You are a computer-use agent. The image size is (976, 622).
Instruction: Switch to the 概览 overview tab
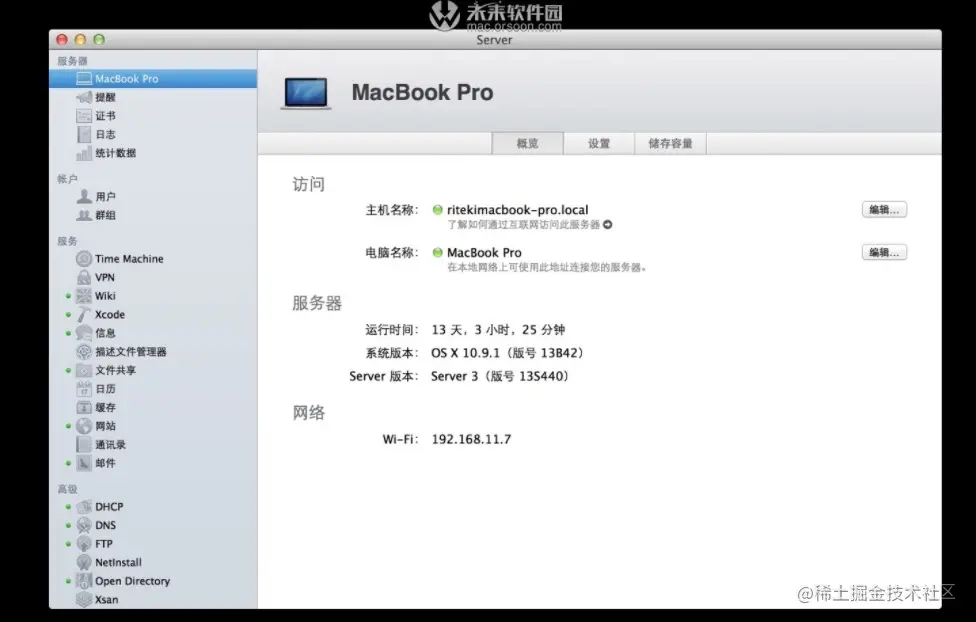coord(527,143)
